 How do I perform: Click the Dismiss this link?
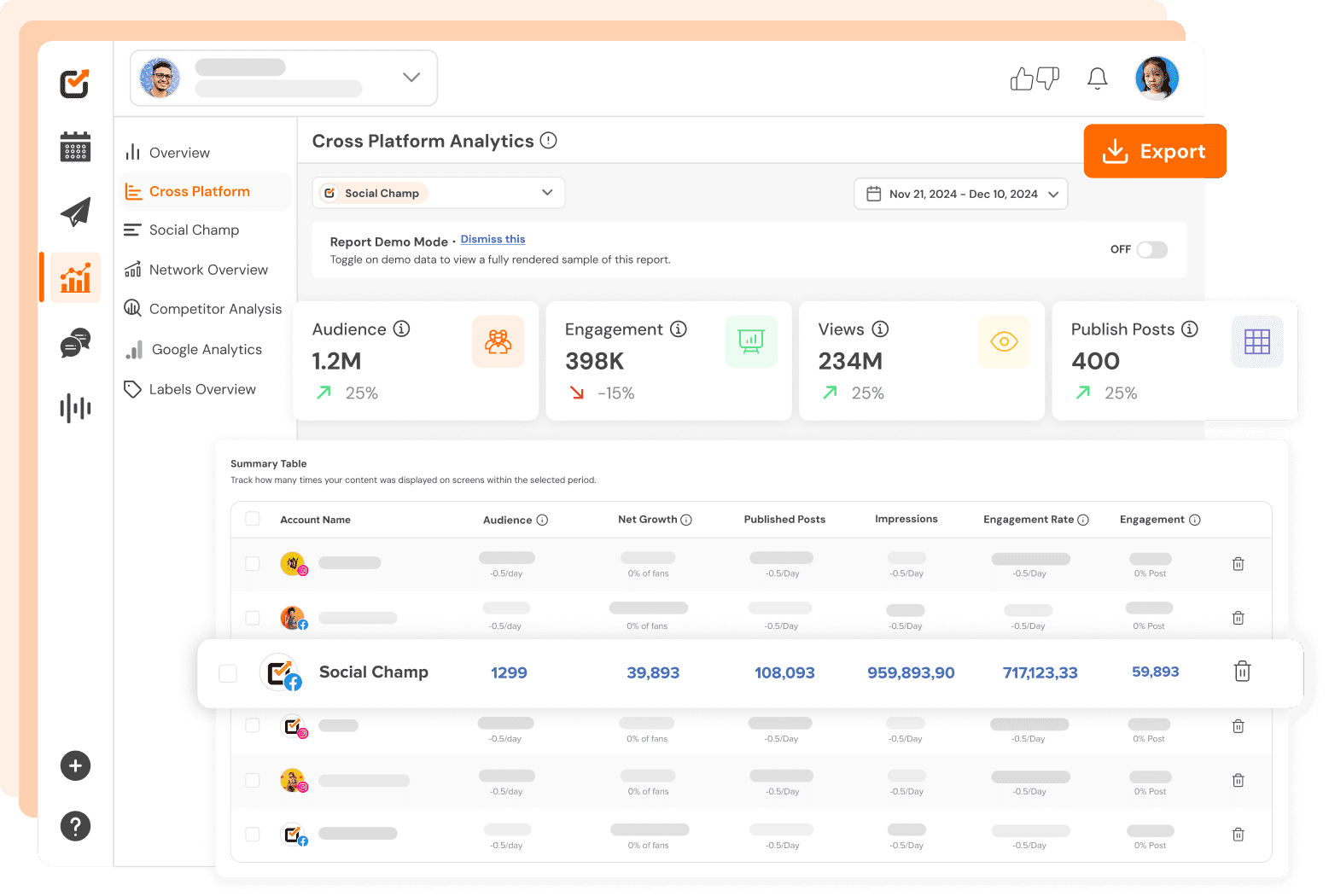tap(493, 239)
